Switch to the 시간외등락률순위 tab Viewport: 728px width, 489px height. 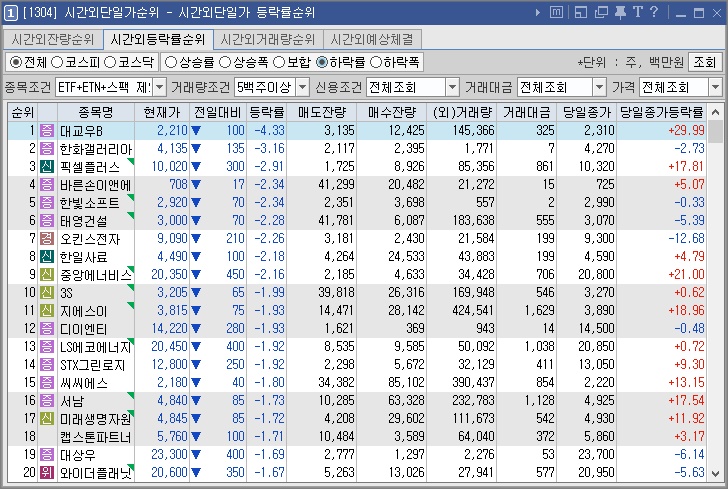(158, 39)
